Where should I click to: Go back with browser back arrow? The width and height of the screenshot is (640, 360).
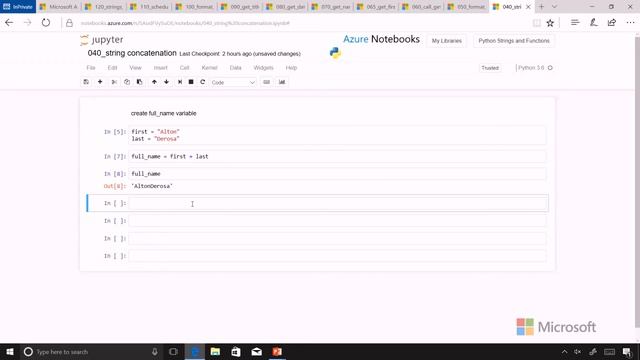click(x=9, y=23)
